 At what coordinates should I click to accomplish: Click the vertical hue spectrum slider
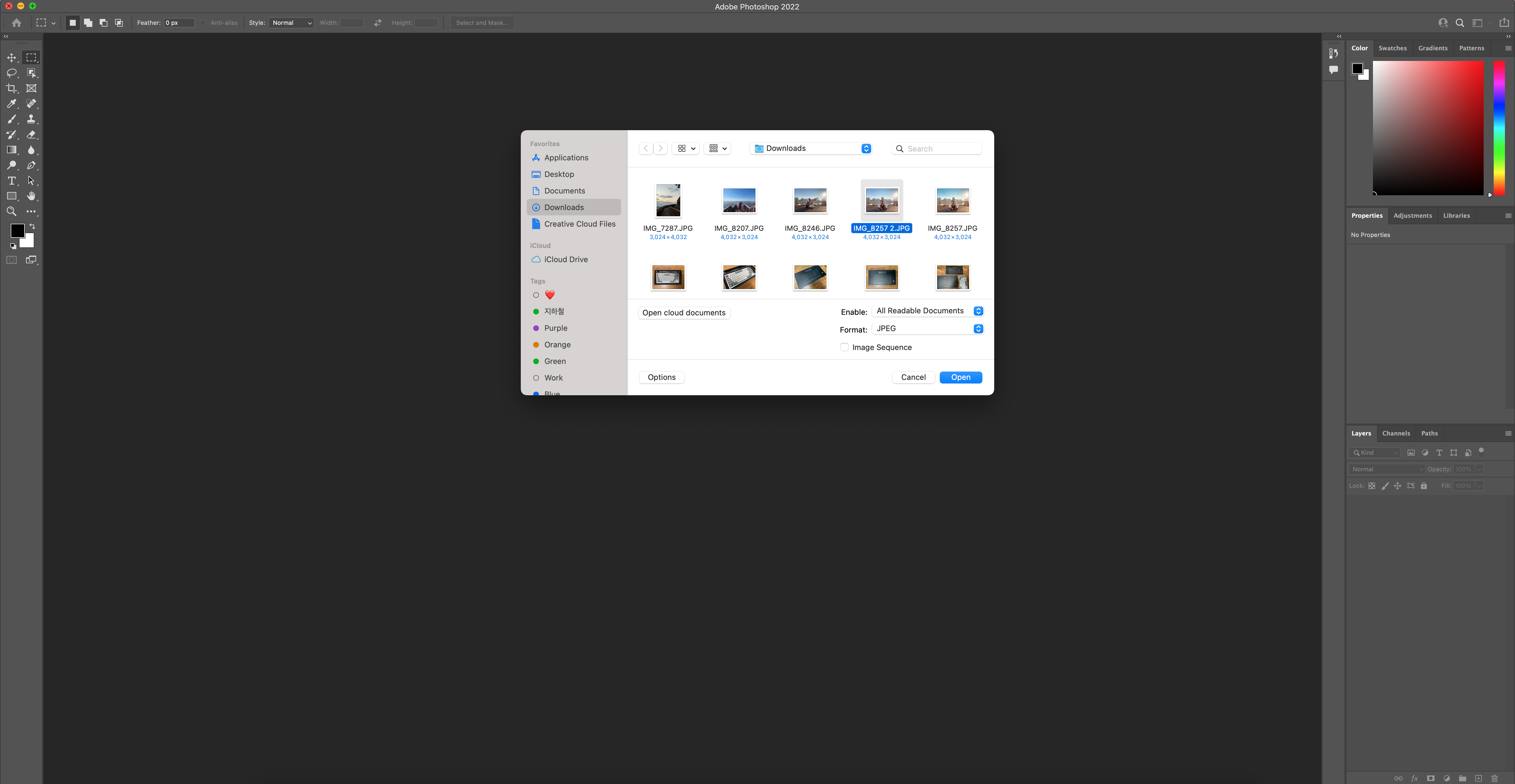point(1499,128)
